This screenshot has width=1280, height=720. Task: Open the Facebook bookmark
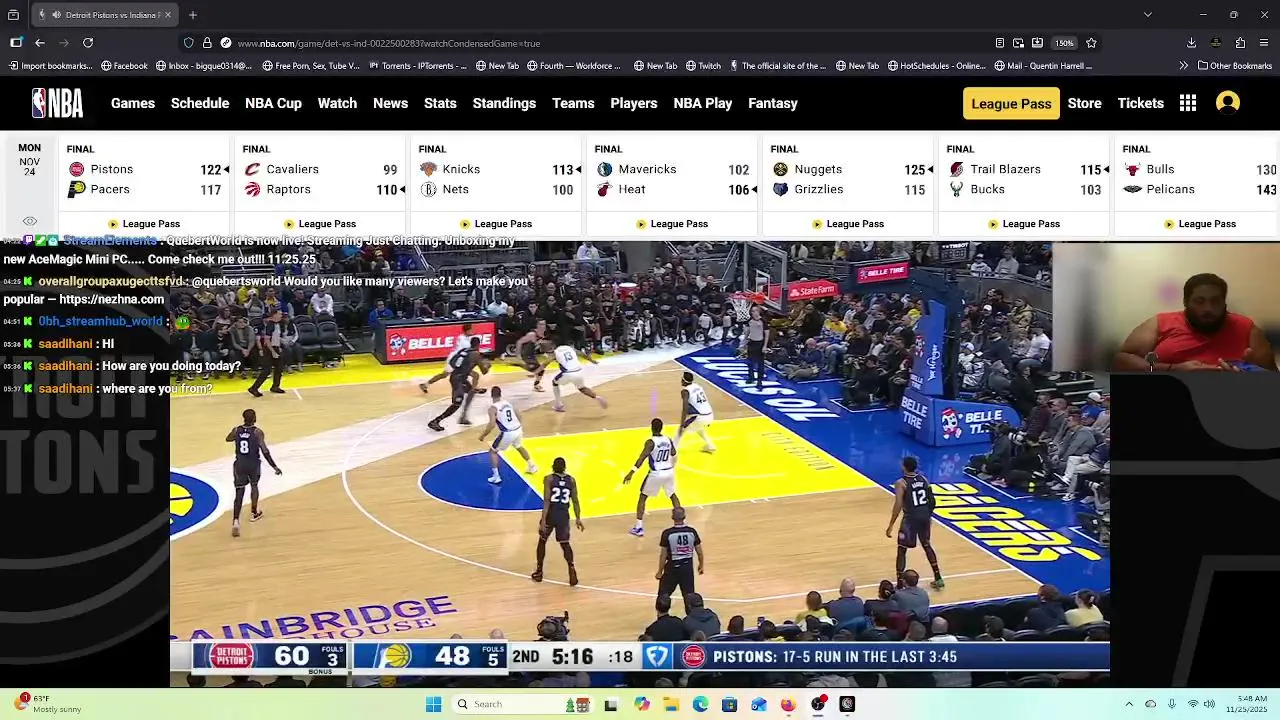[124, 66]
